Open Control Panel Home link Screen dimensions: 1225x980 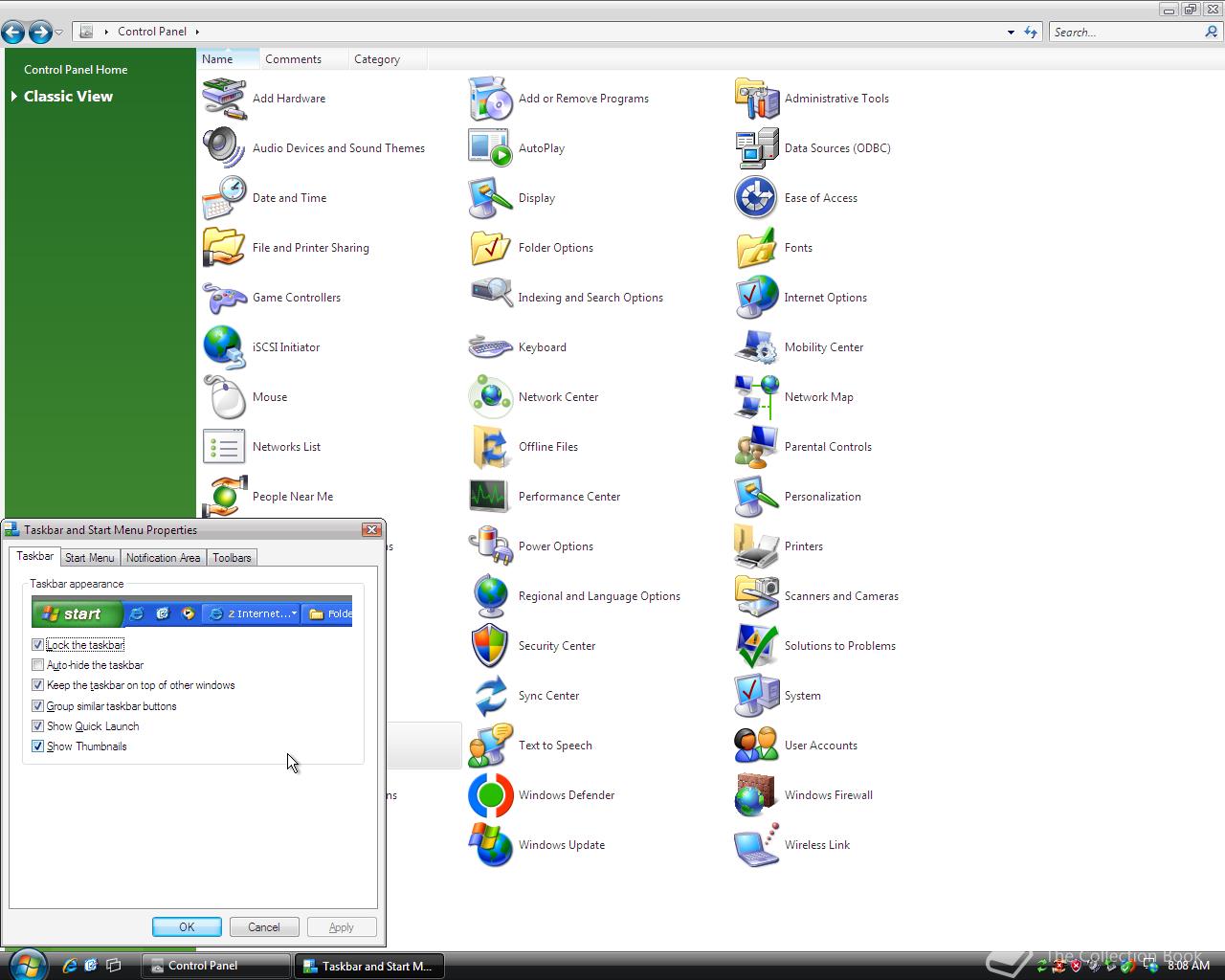click(76, 70)
